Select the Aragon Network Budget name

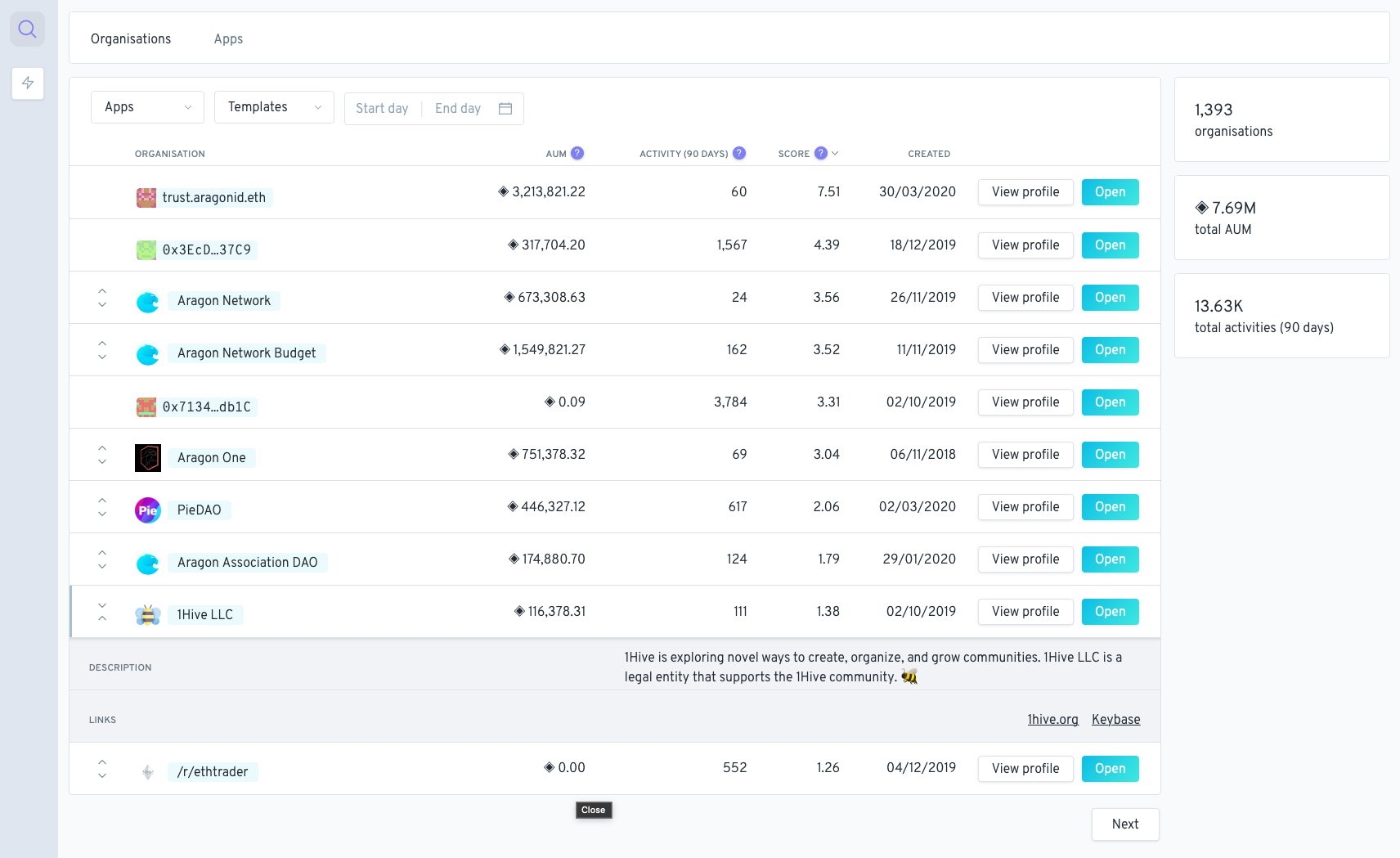247,353
